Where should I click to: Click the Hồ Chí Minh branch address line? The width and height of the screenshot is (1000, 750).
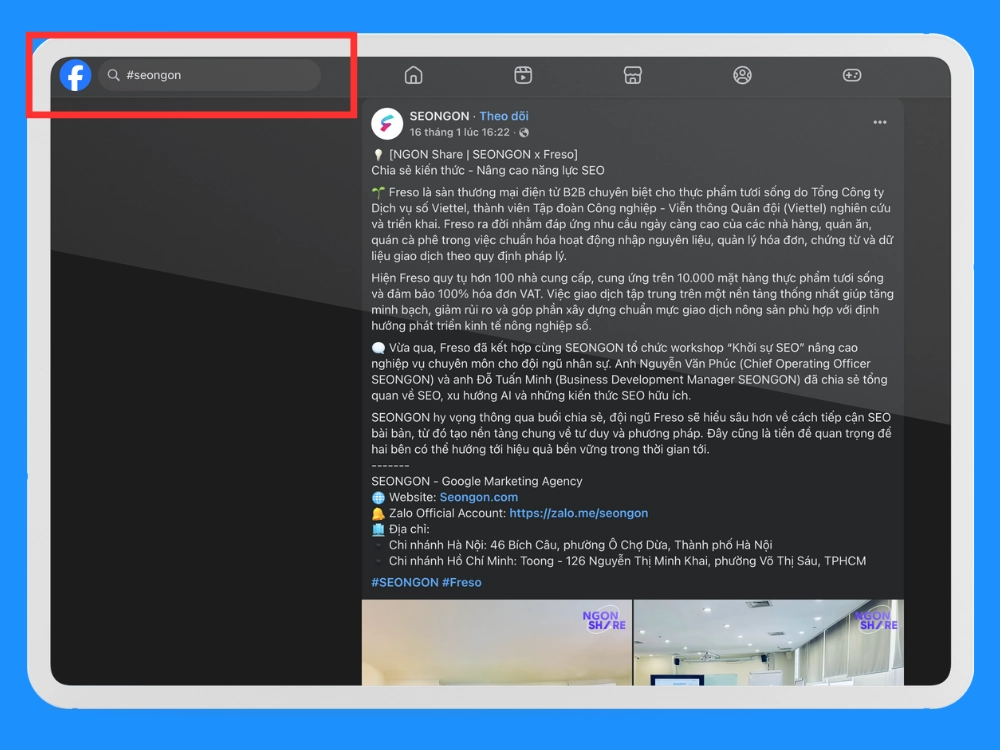click(628, 561)
